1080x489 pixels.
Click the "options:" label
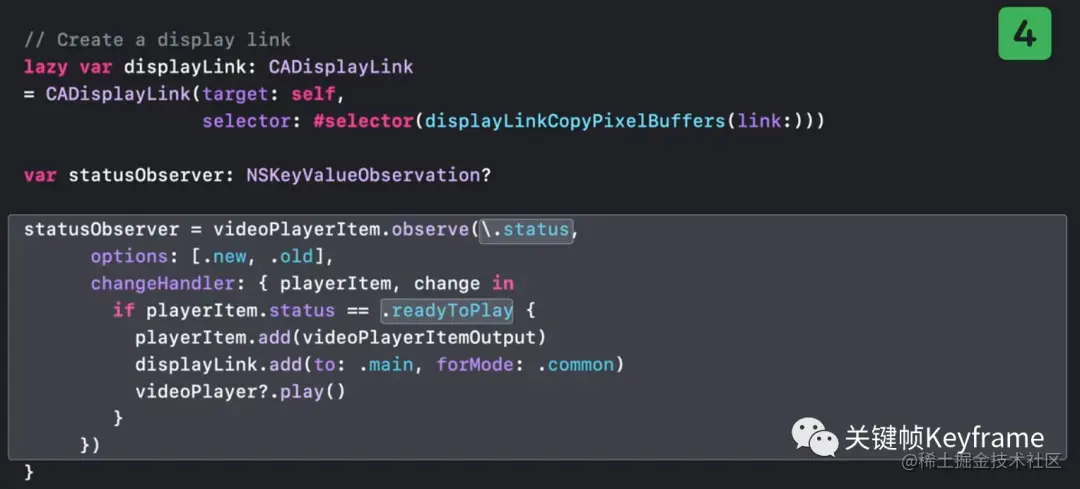134,256
